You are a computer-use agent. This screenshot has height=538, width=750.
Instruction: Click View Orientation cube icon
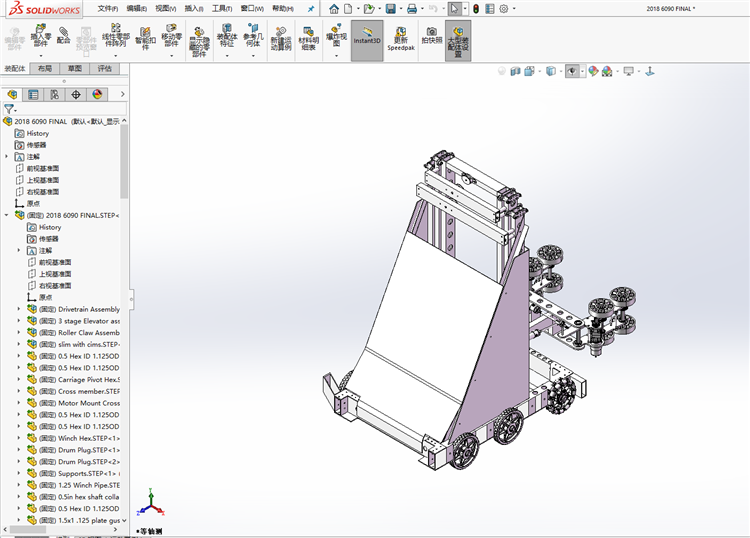pos(529,72)
